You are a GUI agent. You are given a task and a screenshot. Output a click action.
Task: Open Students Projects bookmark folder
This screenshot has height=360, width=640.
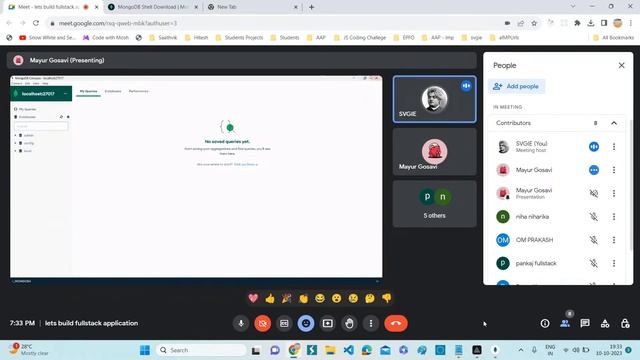click(x=239, y=38)
